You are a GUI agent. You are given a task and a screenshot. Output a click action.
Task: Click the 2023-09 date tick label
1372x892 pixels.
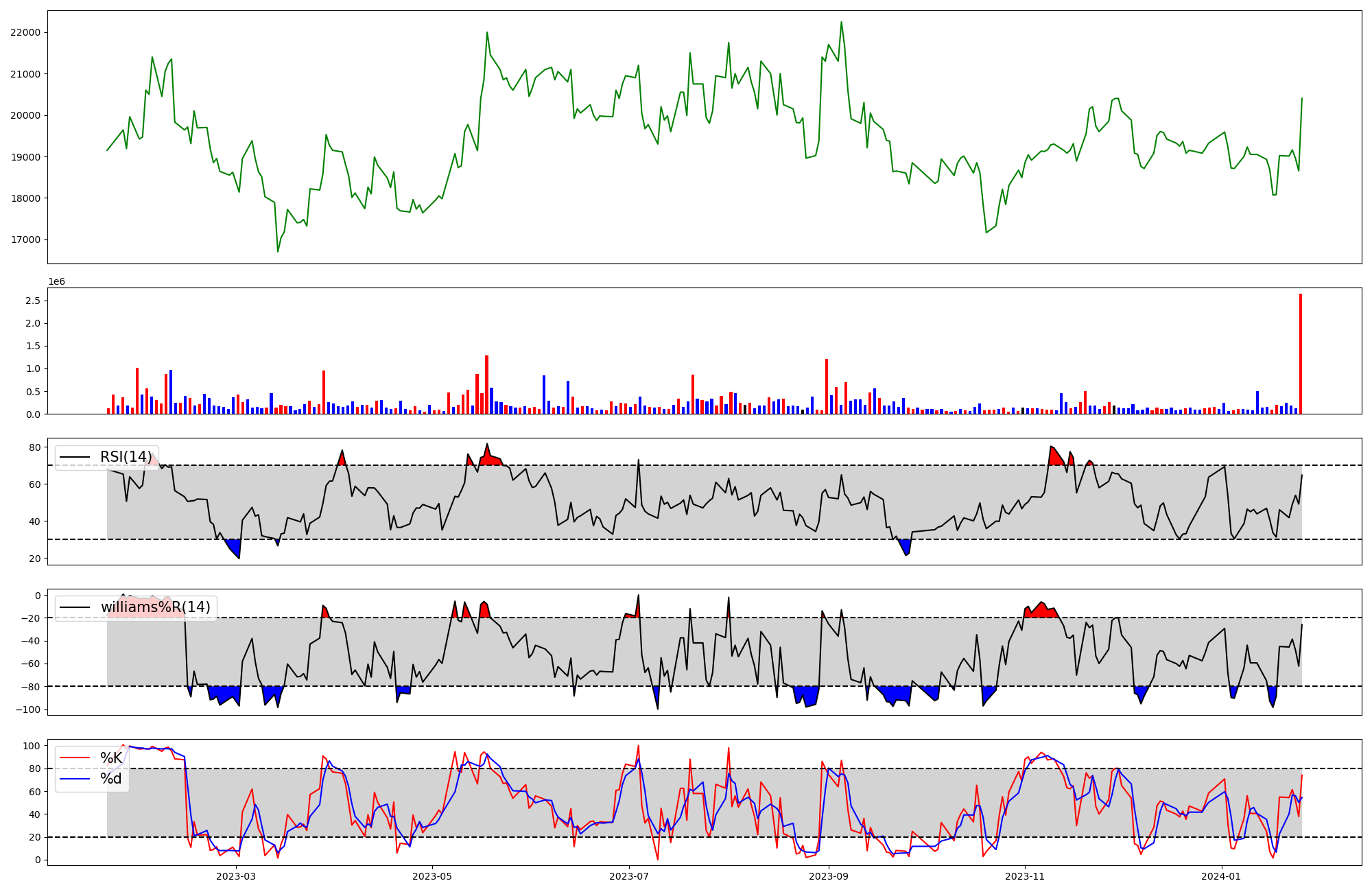click(829, 876)
